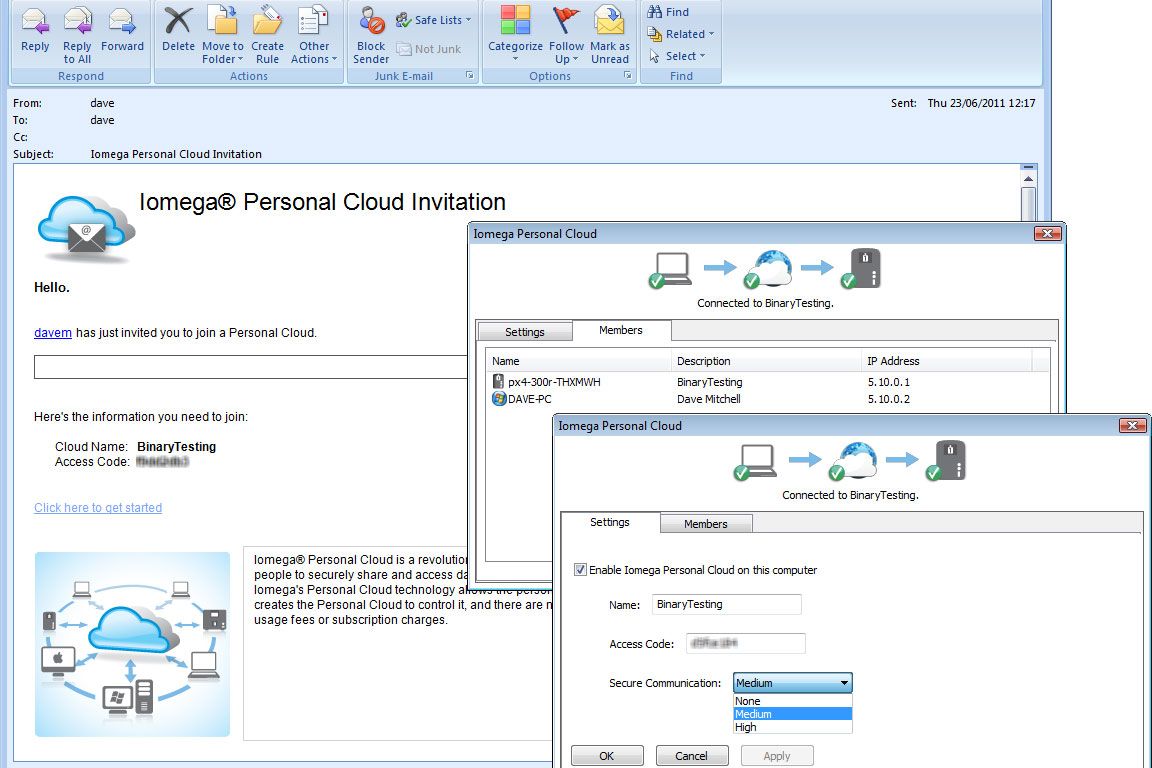The image size is (1152, 768).
Task: Click the davem sender link
Action: [53, 333]
